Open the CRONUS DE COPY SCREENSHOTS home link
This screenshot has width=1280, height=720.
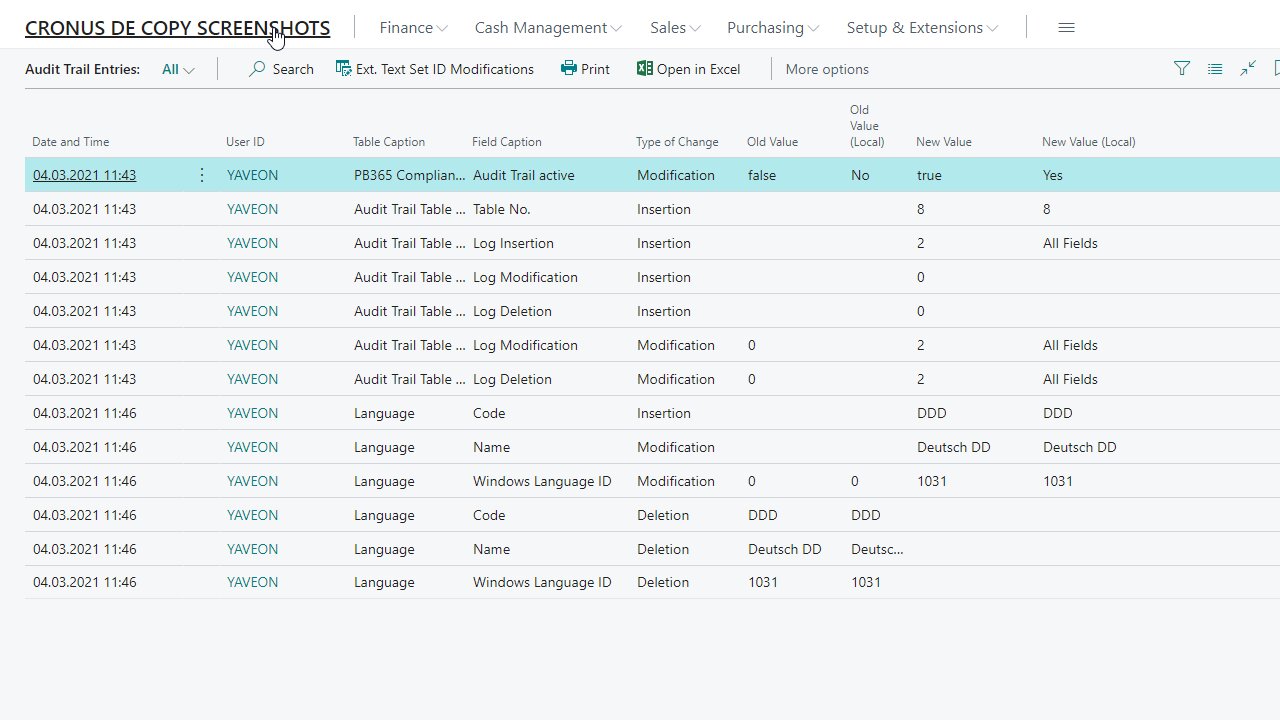coord(177,28)
